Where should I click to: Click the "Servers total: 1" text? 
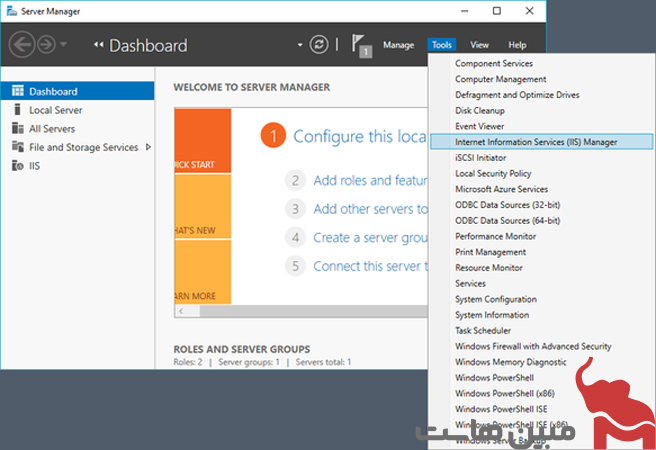[323, 362]
